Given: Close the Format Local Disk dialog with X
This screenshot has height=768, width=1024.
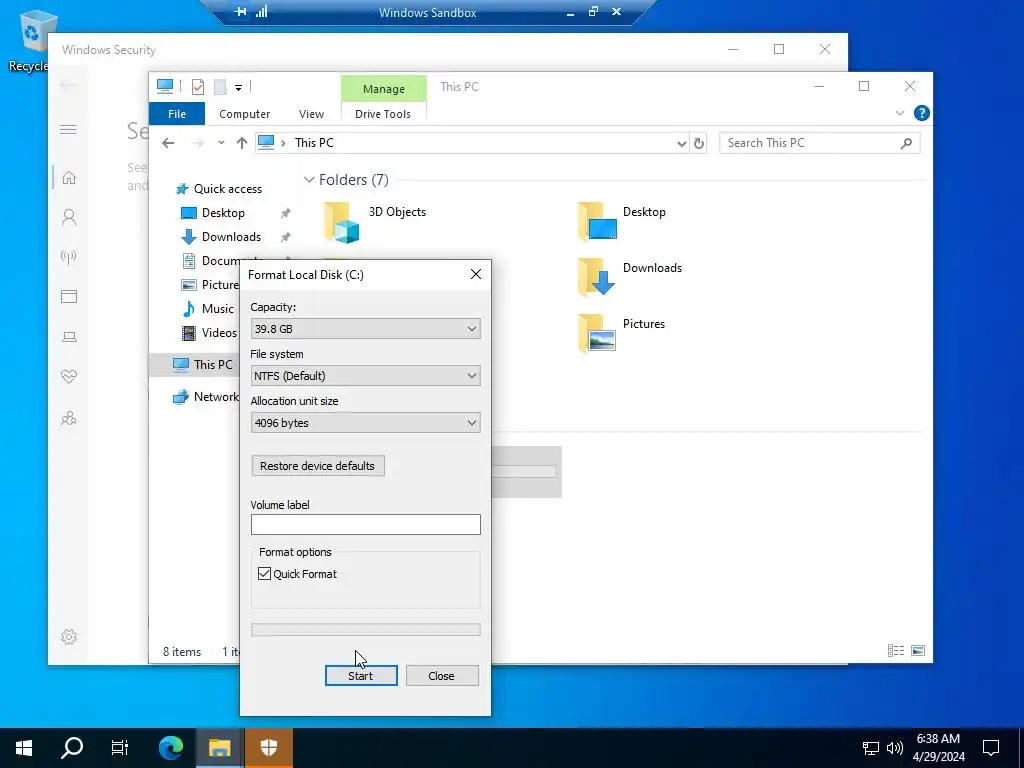Looking at the screenshot, I should 475,274.
